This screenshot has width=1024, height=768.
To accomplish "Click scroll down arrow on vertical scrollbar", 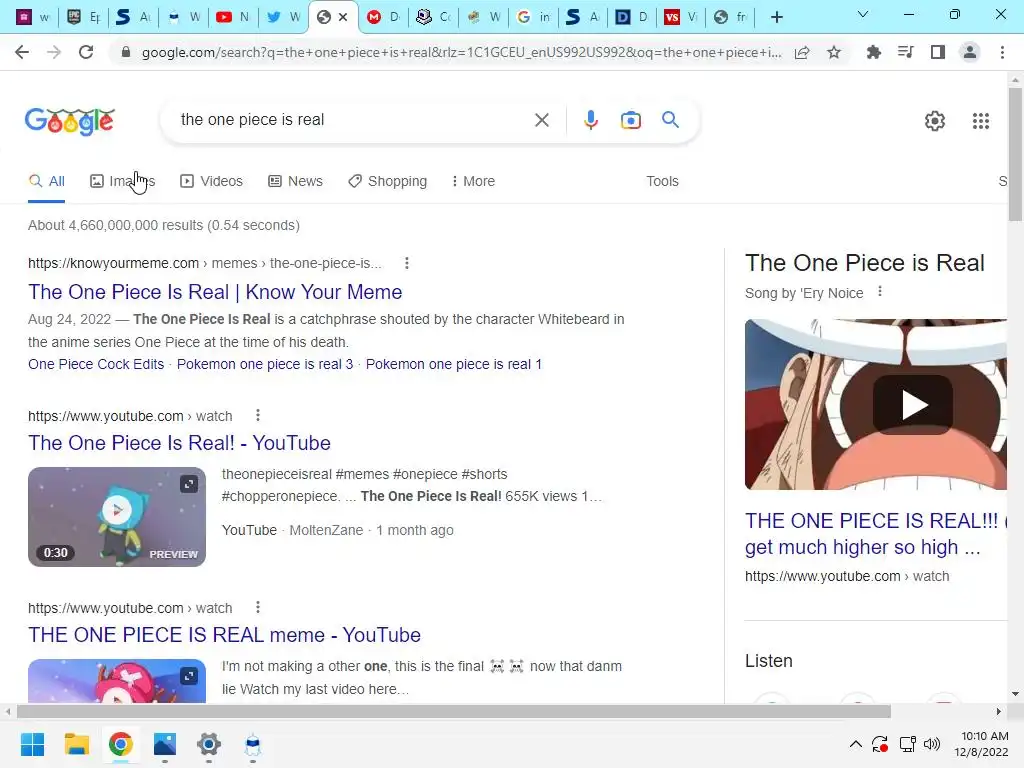I will (1015, 694).
